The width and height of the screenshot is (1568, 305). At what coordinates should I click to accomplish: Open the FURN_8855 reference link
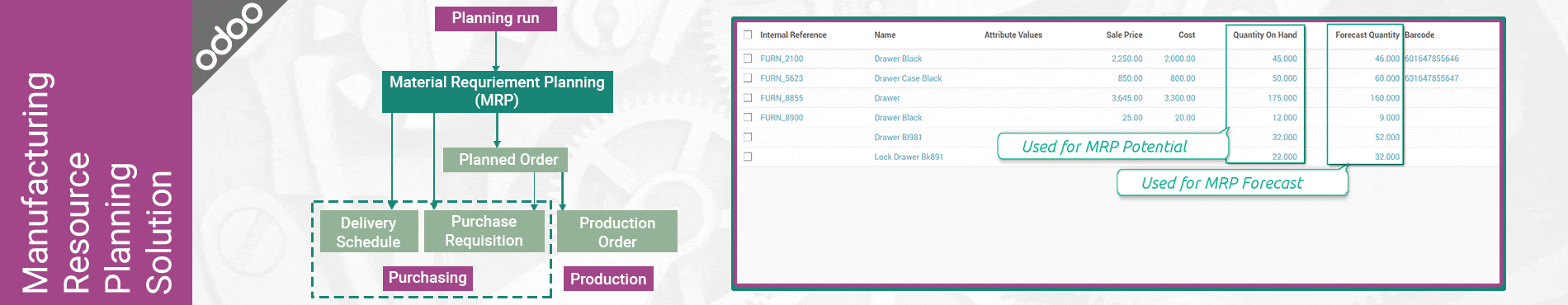[x=782, y=98]
